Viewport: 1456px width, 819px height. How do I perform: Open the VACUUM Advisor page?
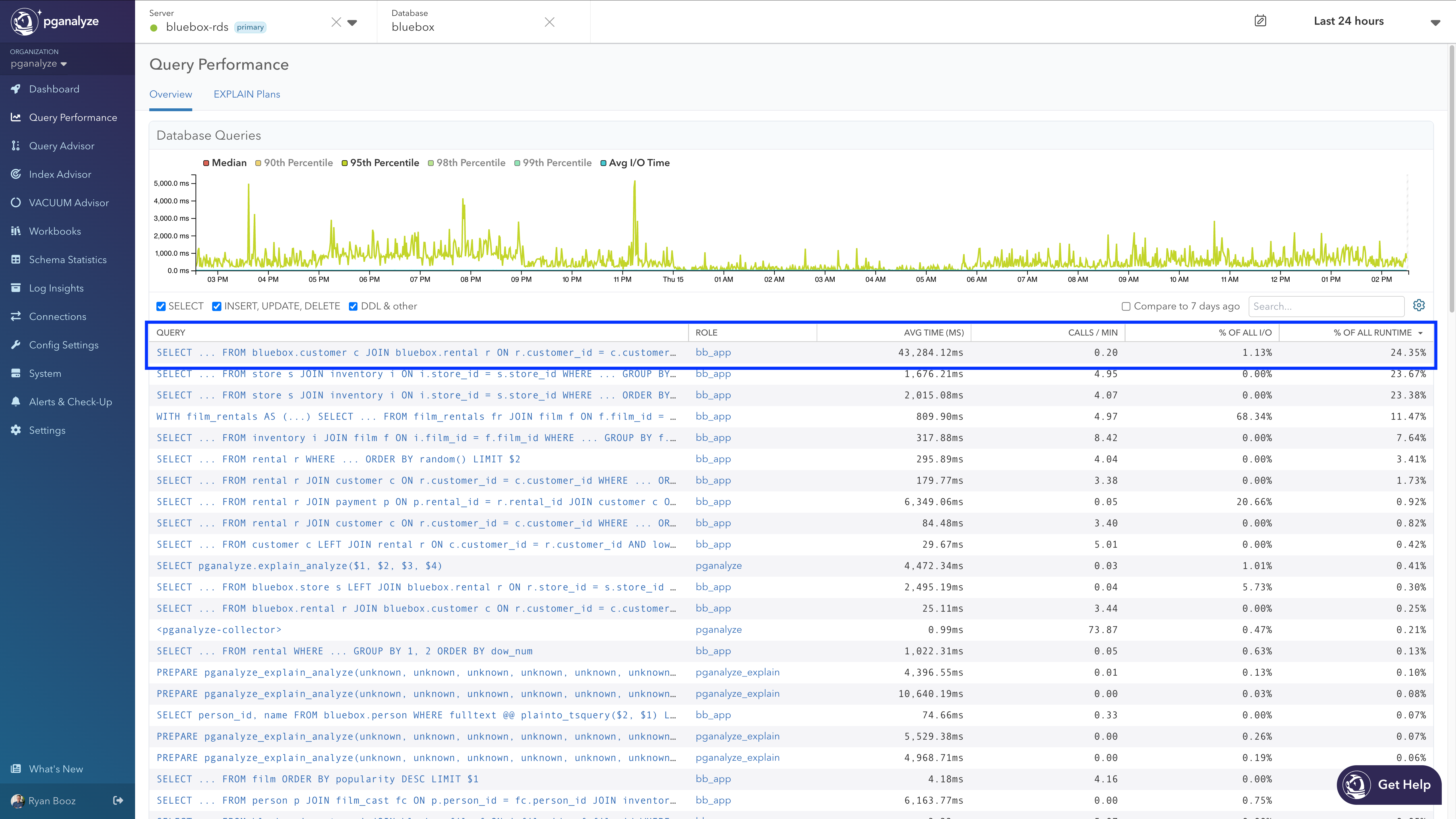click(x=68, y=202)
